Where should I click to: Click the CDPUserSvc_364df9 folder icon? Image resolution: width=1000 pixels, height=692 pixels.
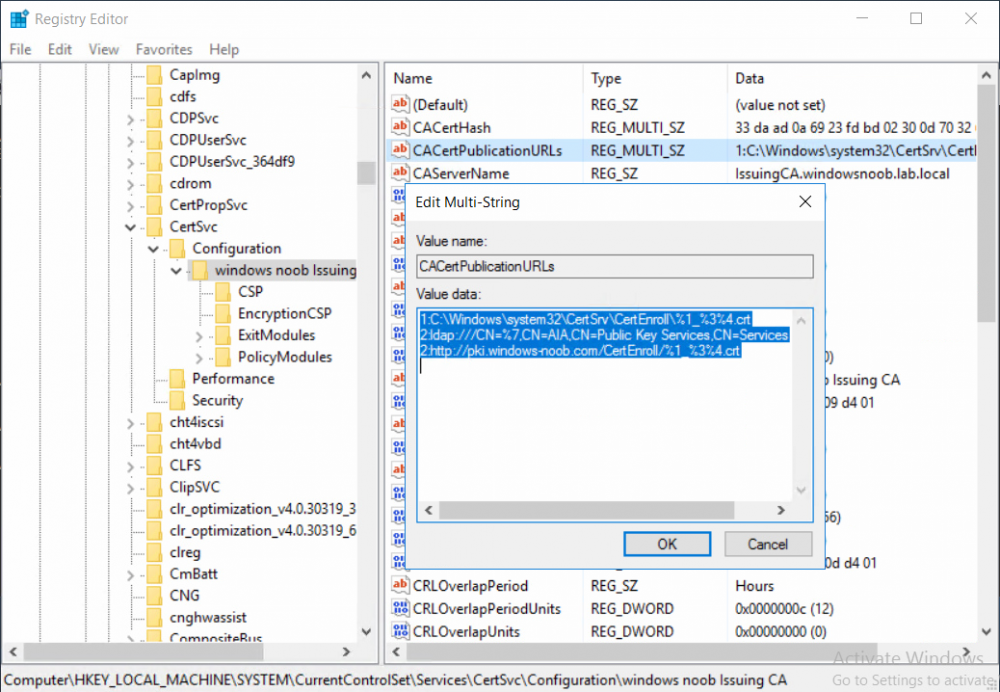click(154, 162)
